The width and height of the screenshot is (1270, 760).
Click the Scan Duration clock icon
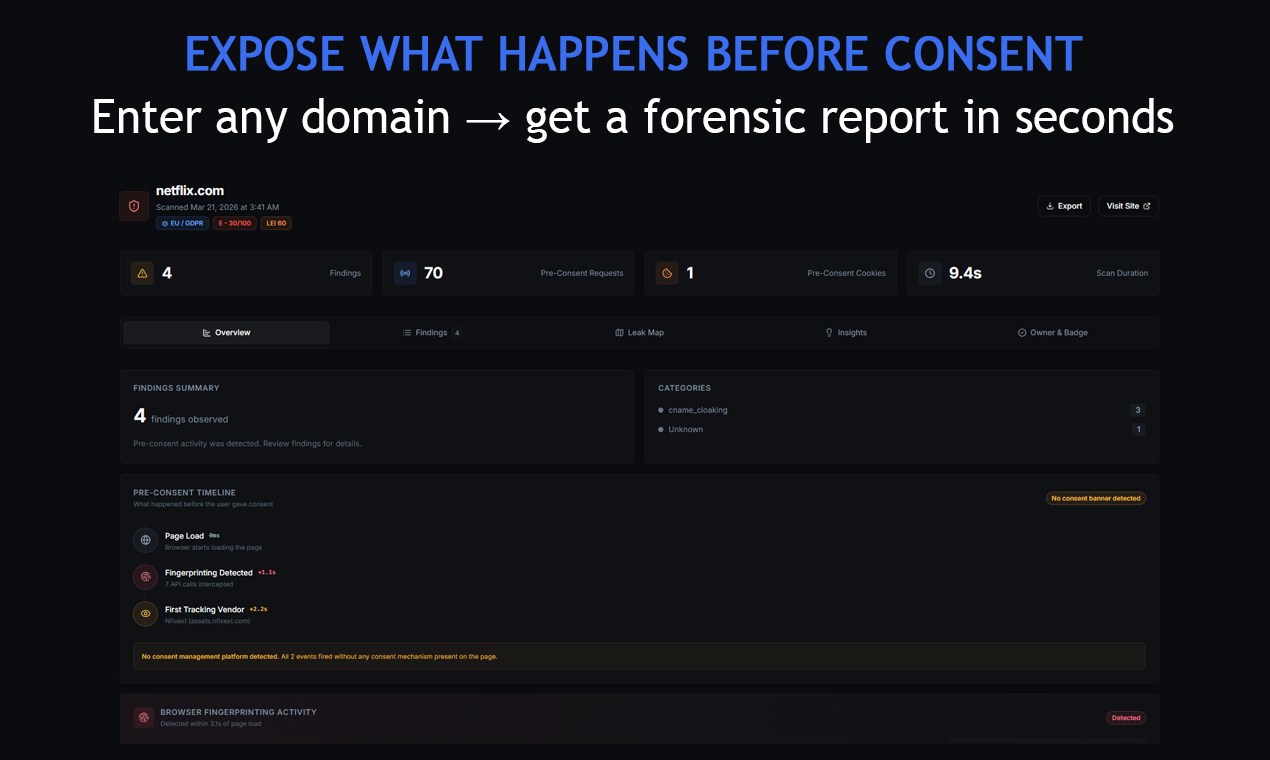(930, 273)
